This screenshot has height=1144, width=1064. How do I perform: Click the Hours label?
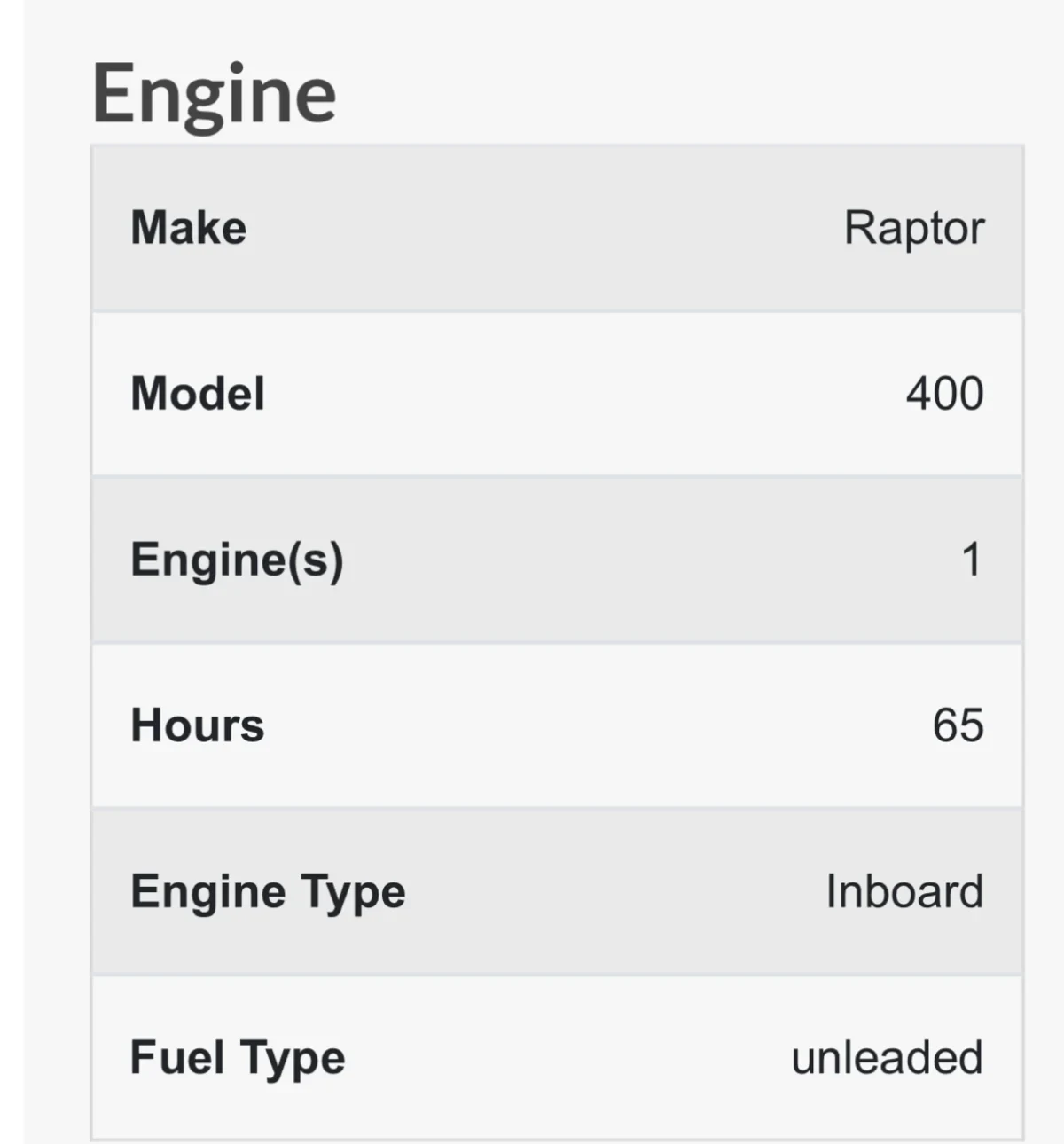pos(197,725)
